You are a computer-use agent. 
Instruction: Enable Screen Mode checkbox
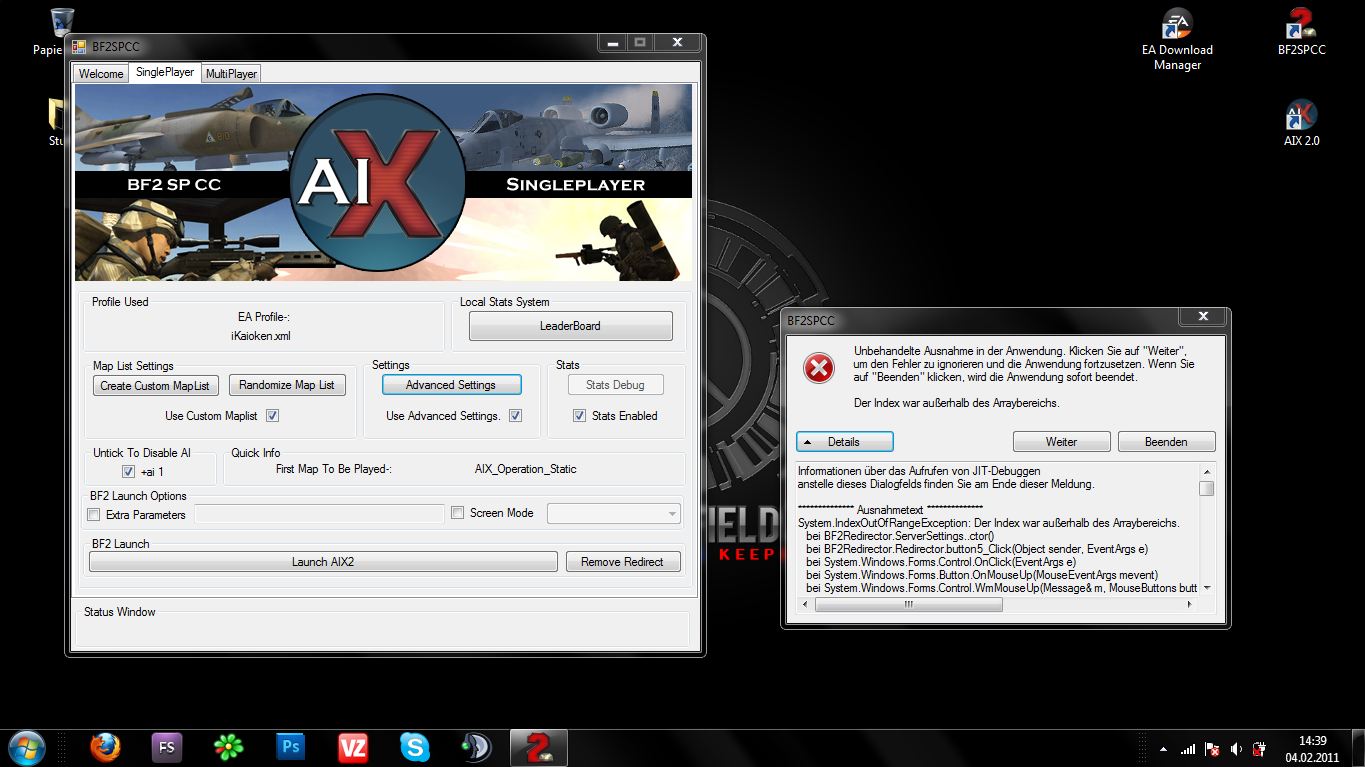(x=458, y=513)
